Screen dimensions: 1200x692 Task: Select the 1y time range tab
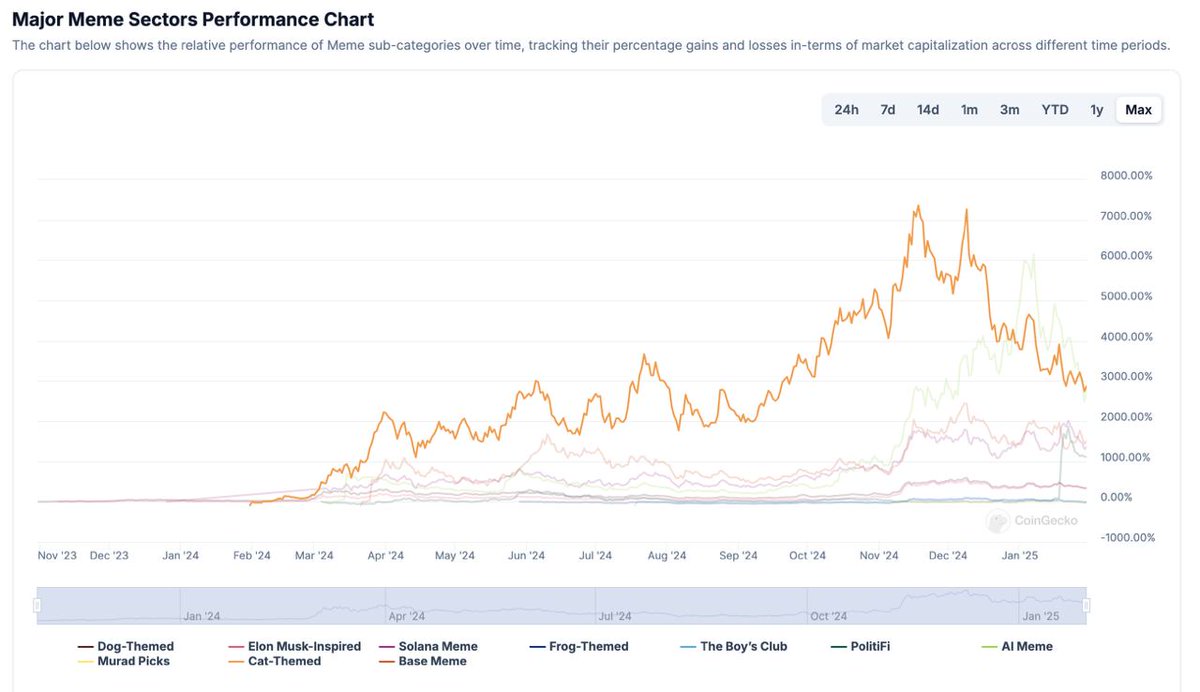coord(1097,110)
